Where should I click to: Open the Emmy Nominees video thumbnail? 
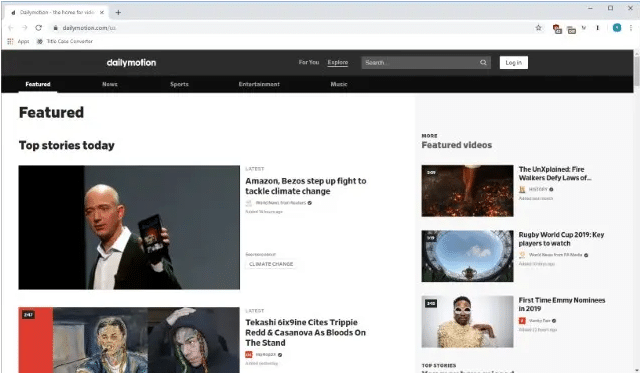tap(467, 322)
